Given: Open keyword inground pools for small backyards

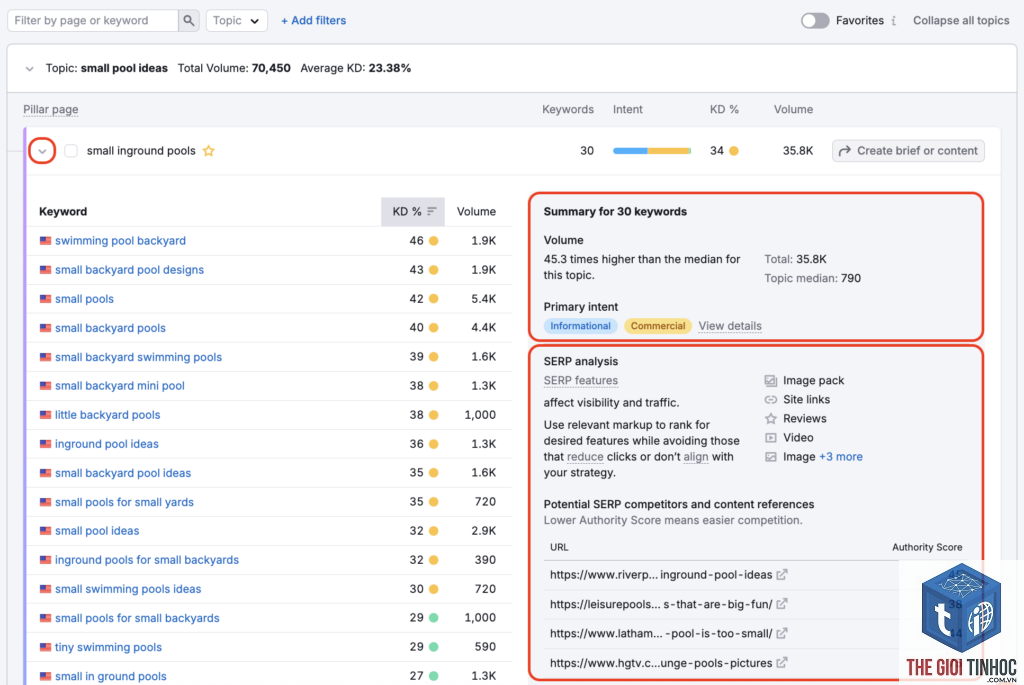Looking at the screenshot, I should pyautogui.click(x=147, y=560).
